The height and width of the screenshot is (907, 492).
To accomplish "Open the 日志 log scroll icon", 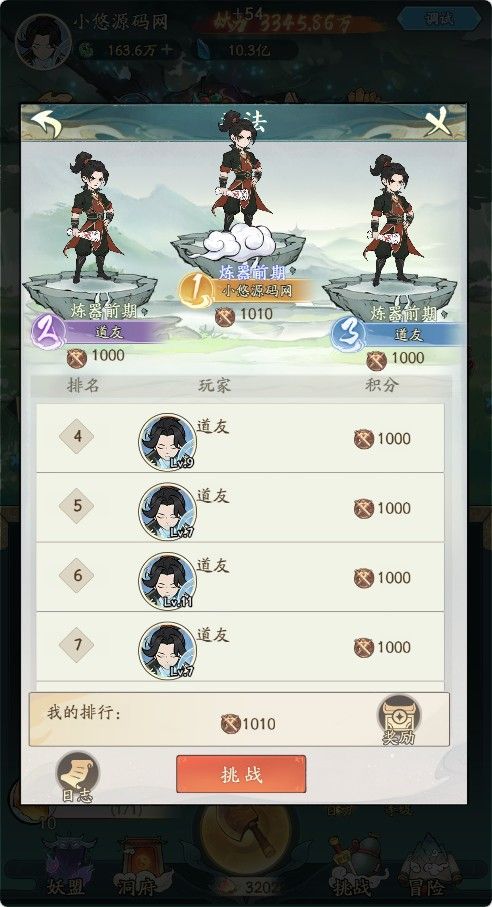I will (x=77, y=776).
